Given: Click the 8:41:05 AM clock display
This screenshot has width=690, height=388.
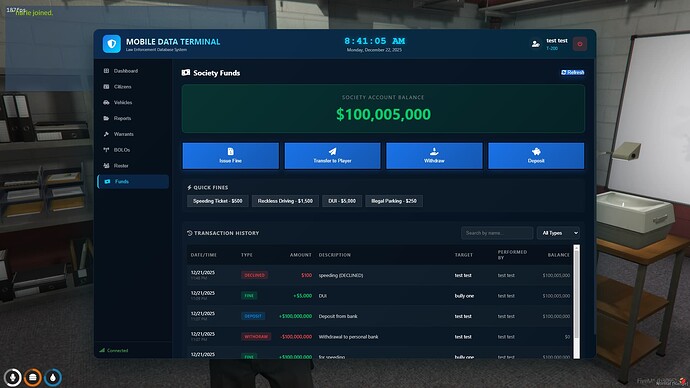Looking at the screenshot, I should click(374, 41).
